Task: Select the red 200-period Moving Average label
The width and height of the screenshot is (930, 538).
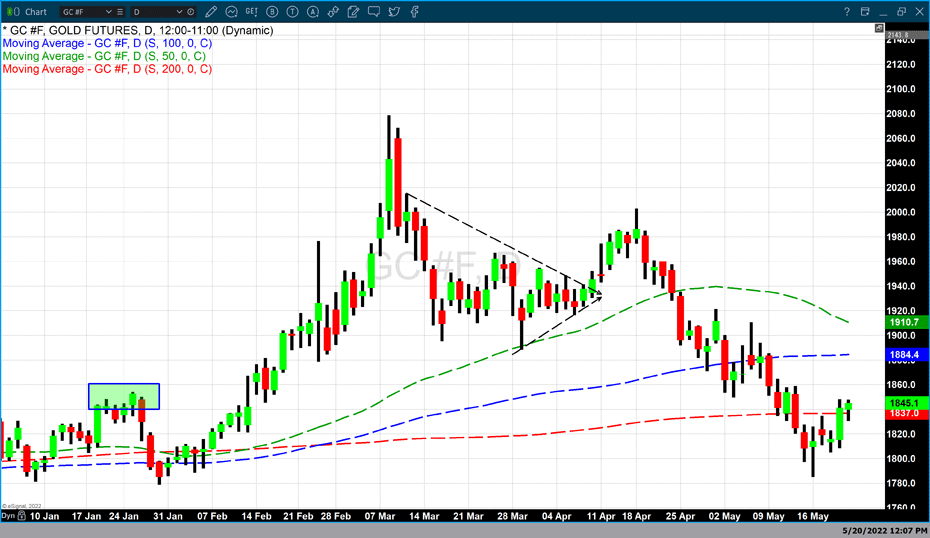Action: (107, 69)
